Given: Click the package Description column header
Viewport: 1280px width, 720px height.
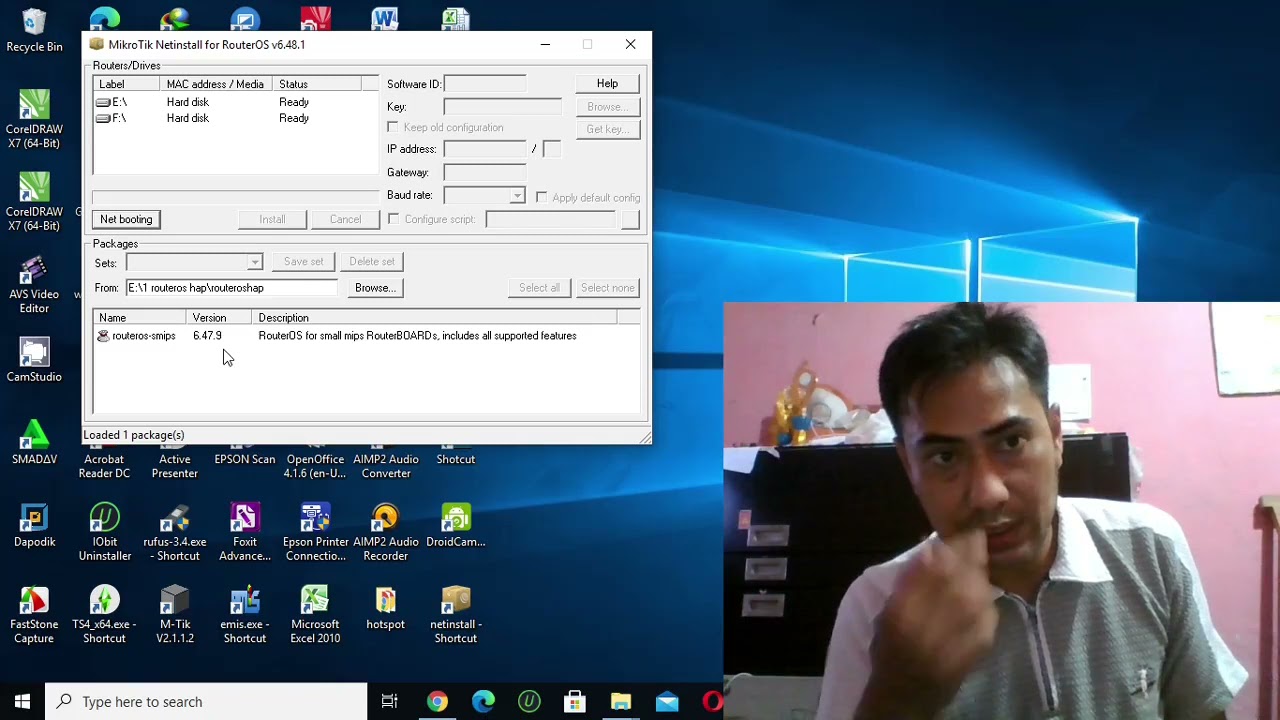Looking at the screenshot, I should pyautogui.click(x=435, y=318).
